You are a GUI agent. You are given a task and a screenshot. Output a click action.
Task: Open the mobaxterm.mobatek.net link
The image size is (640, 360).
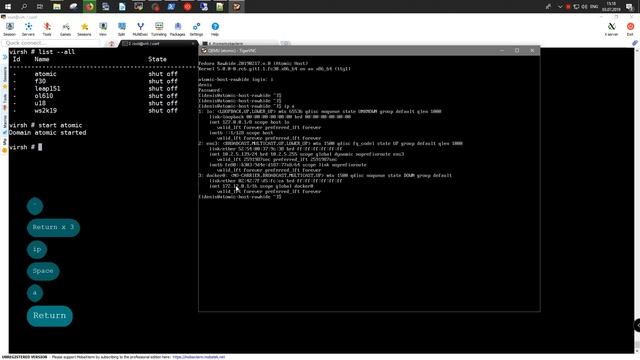tap(199, 357)
